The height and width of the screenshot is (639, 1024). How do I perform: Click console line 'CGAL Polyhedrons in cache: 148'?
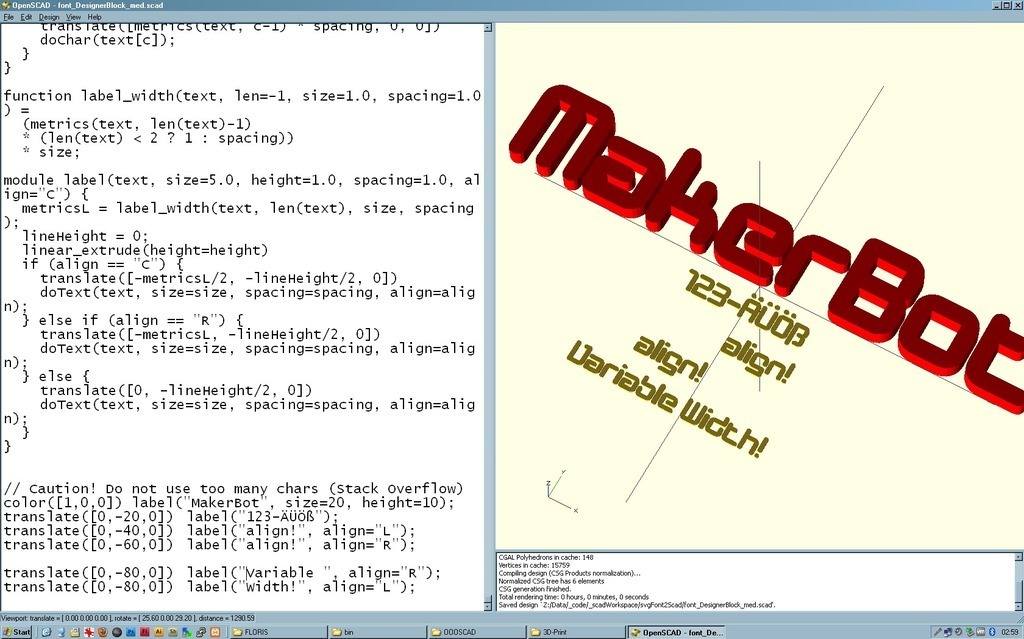pos(545,557)
